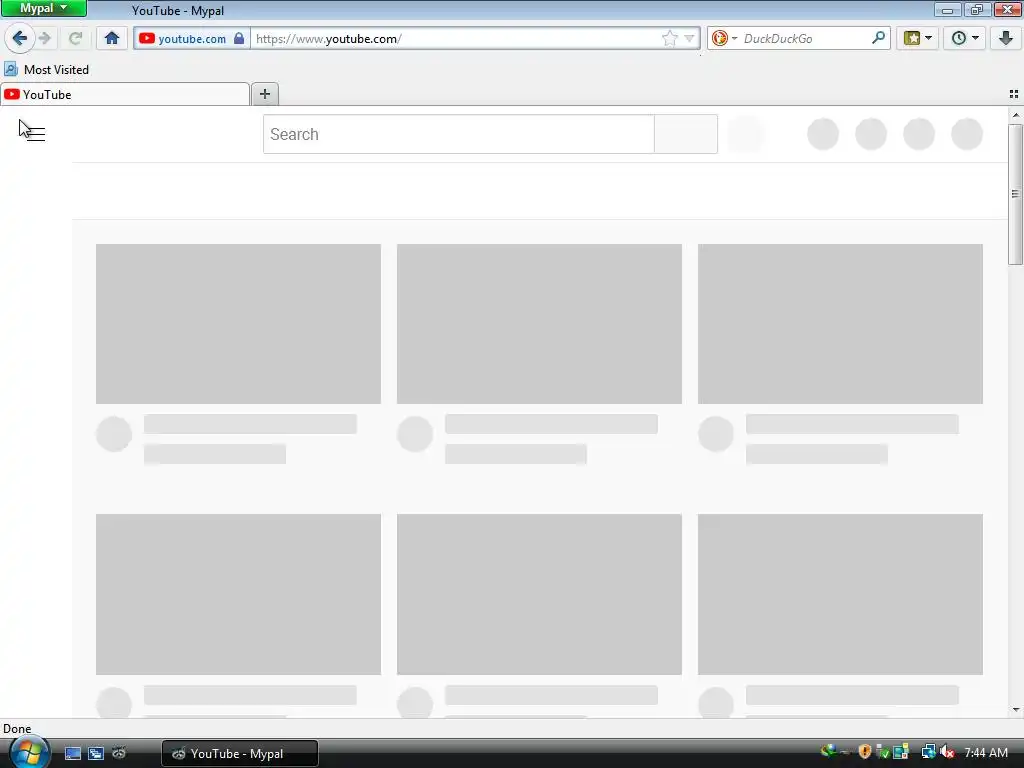This screenshot has width=1024, height=768.
Task: Click inside the YouTube Search box
Action: pos(458,135)
